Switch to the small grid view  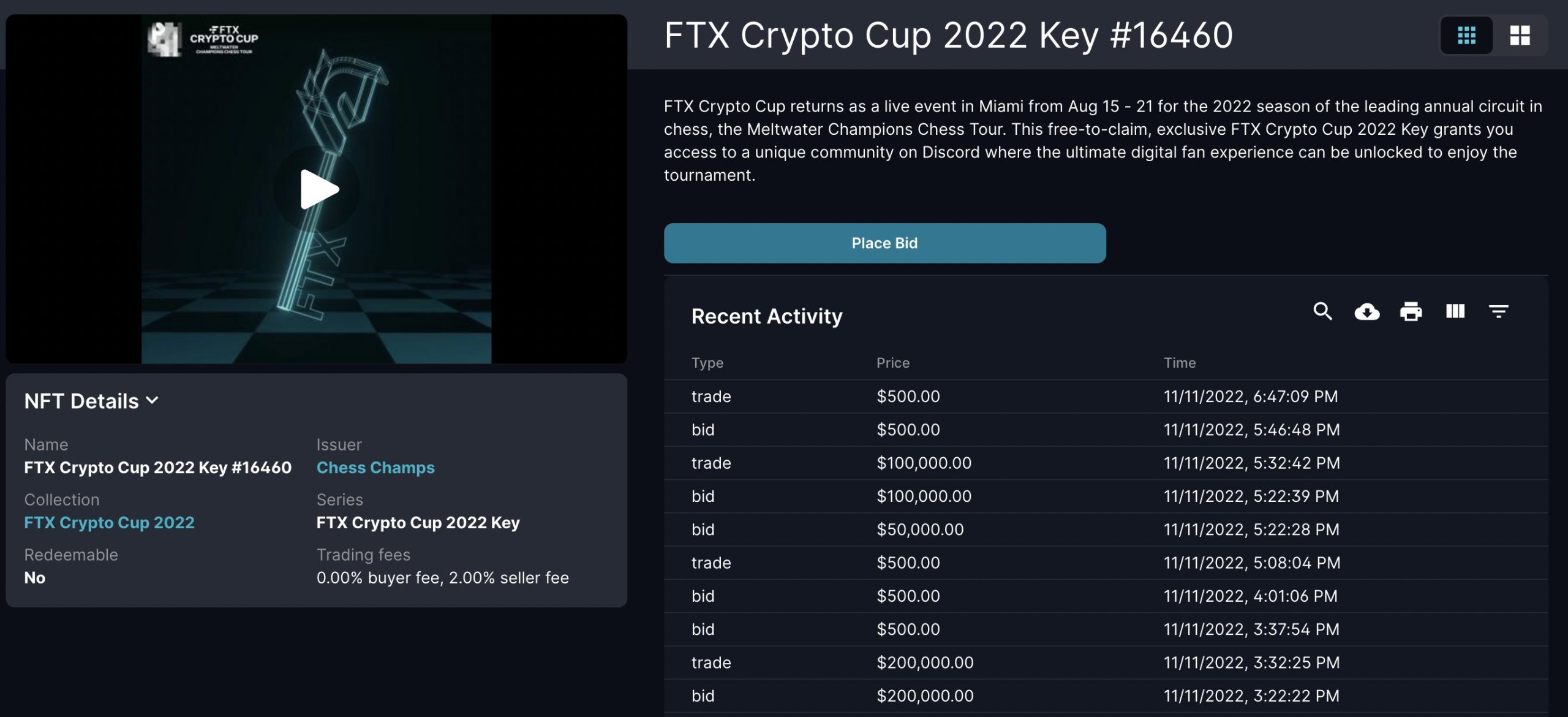pyautogui.click(x=1466, y=35)
